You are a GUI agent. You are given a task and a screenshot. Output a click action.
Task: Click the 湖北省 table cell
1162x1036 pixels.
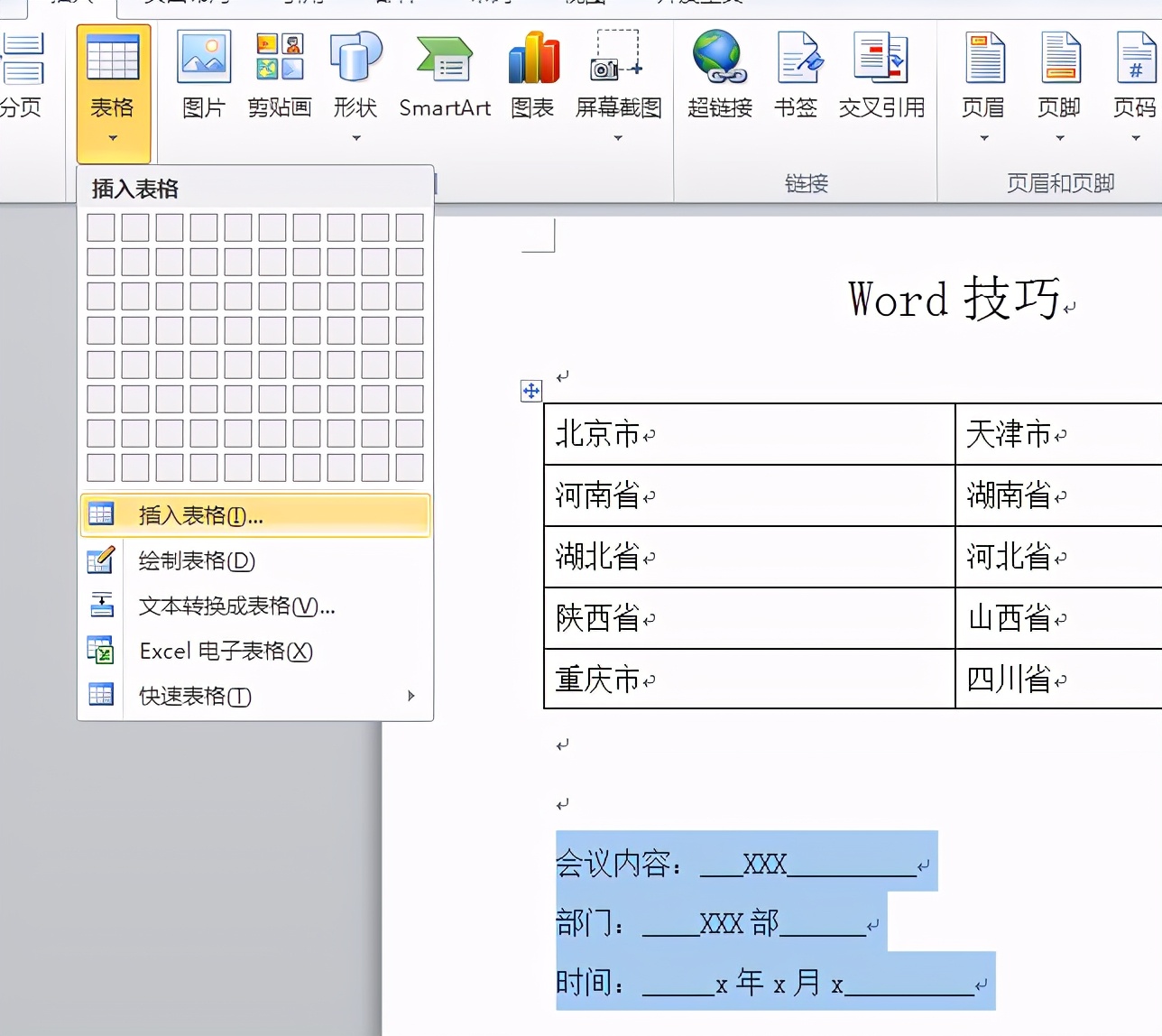[750, 557]
